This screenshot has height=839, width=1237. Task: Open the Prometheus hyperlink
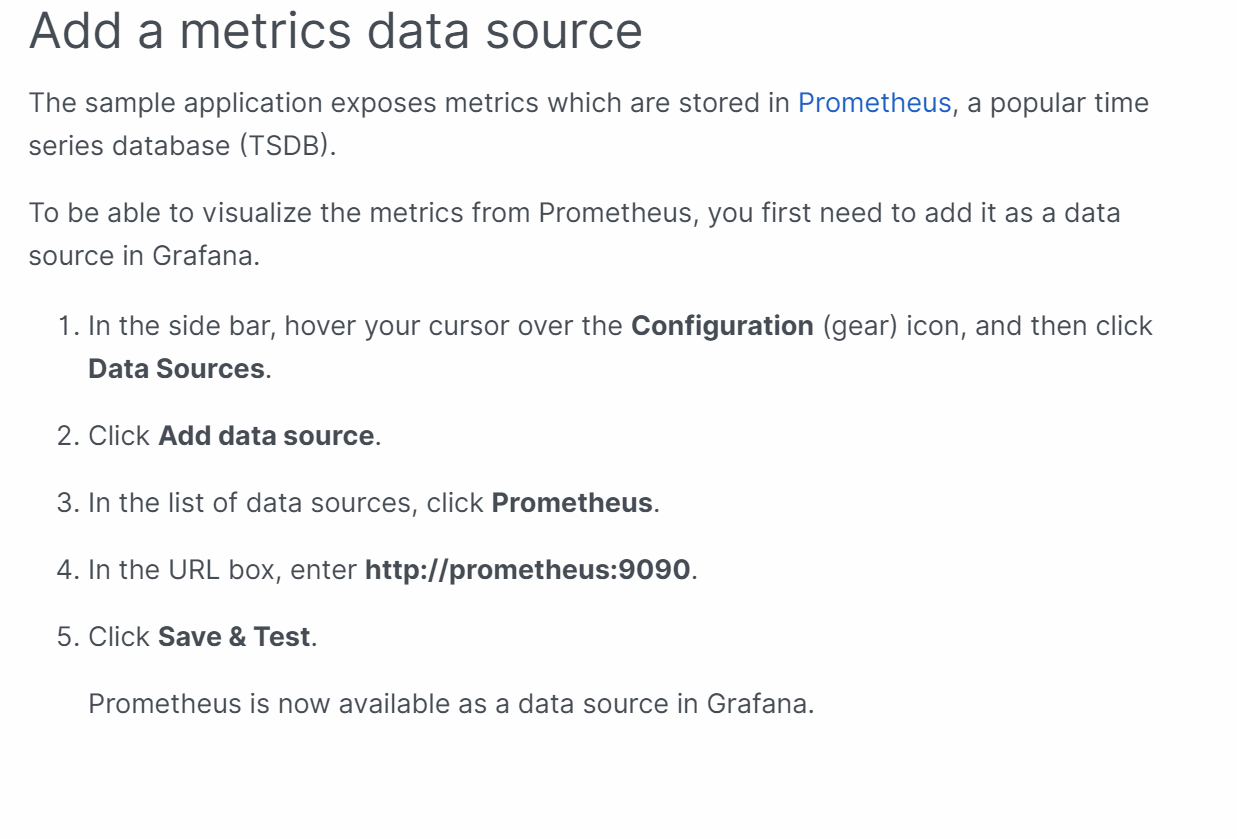tap(874, 103)
